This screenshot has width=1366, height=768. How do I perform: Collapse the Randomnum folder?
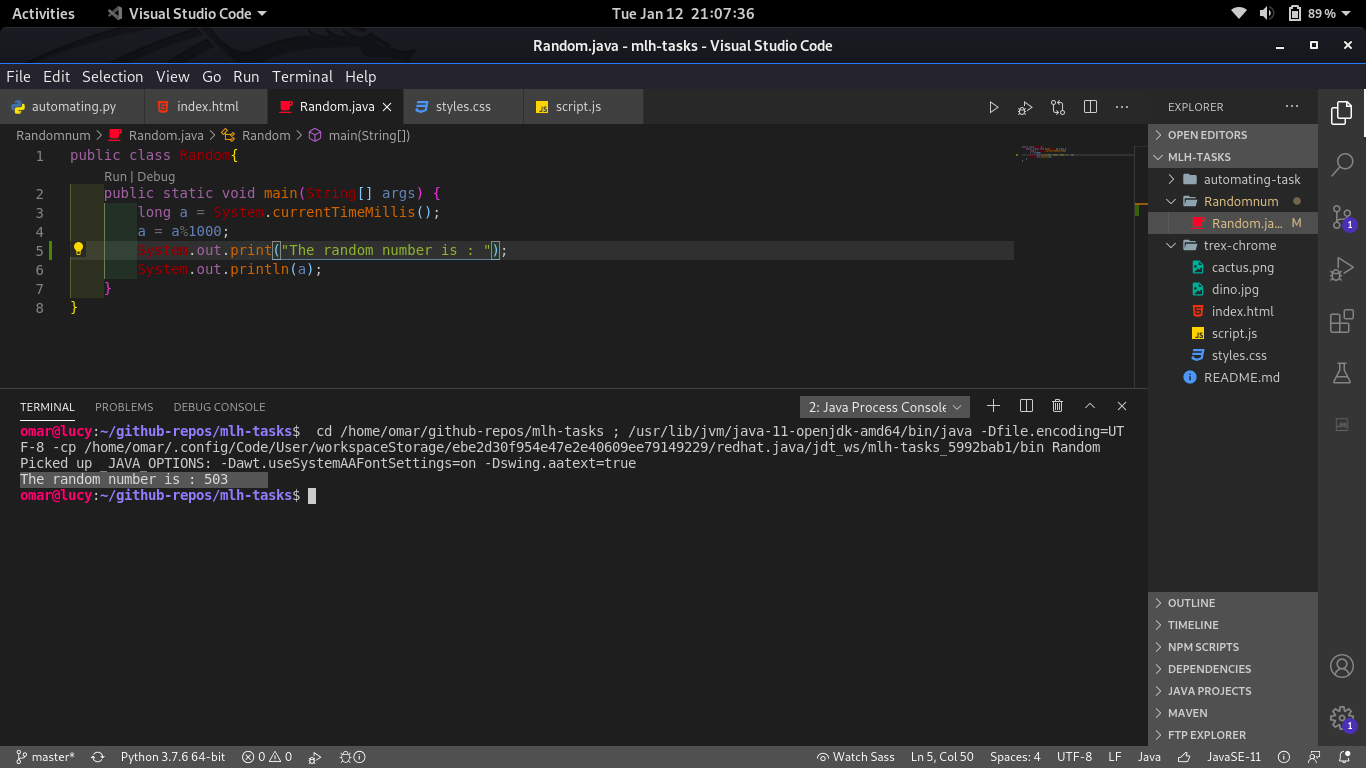coord(1240,201)
